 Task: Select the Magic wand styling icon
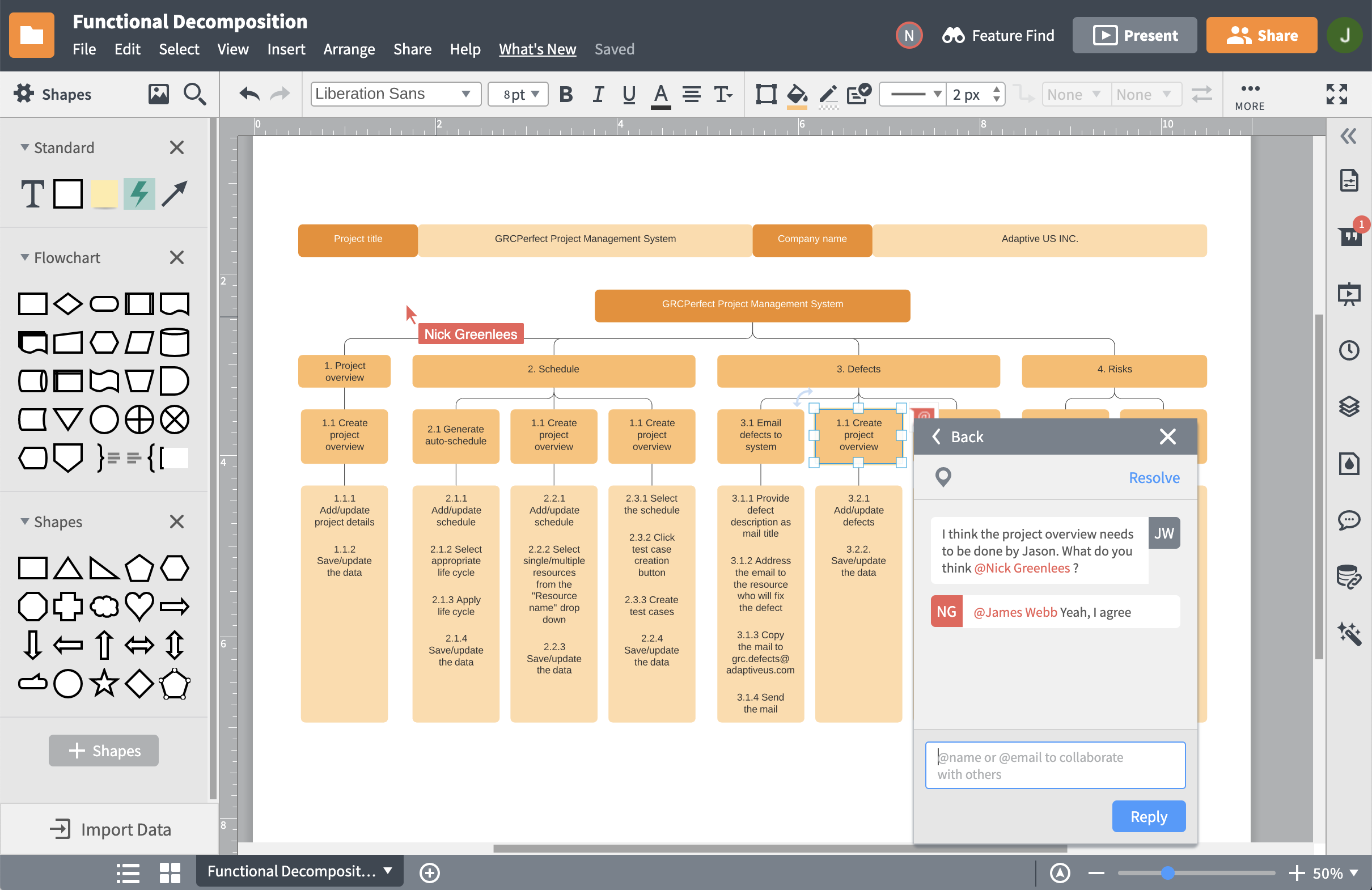pyautogui.click(x=1350, y=635)
